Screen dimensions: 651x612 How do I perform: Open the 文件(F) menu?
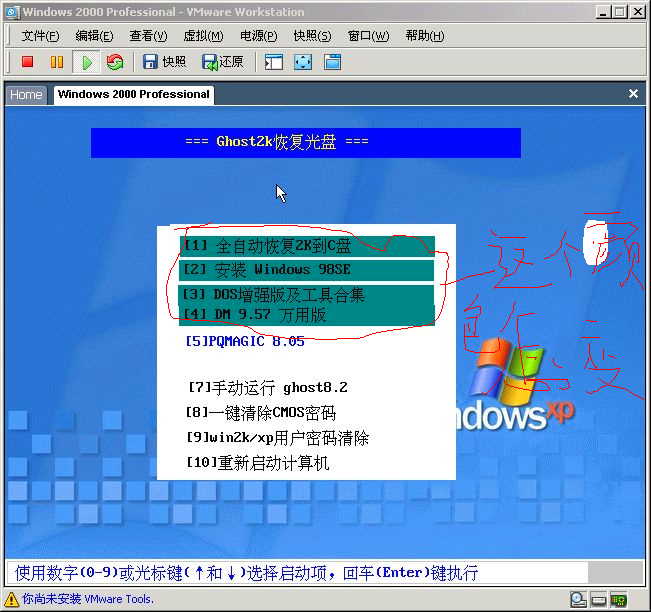pyautogui.click(x=40, y=36)
